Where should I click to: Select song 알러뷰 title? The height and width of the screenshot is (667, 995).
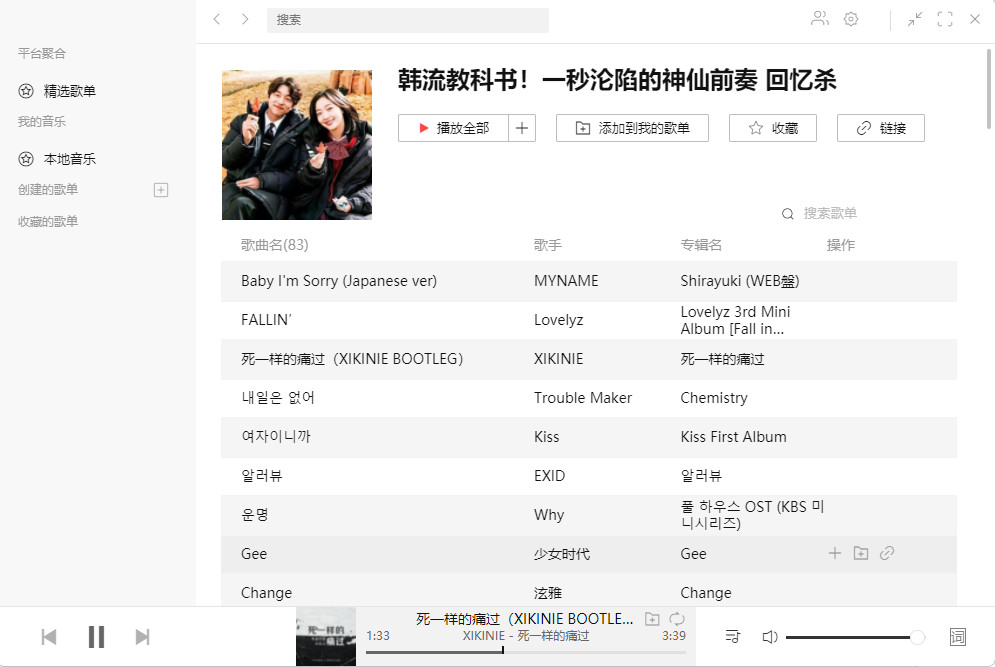click(261, 475)
